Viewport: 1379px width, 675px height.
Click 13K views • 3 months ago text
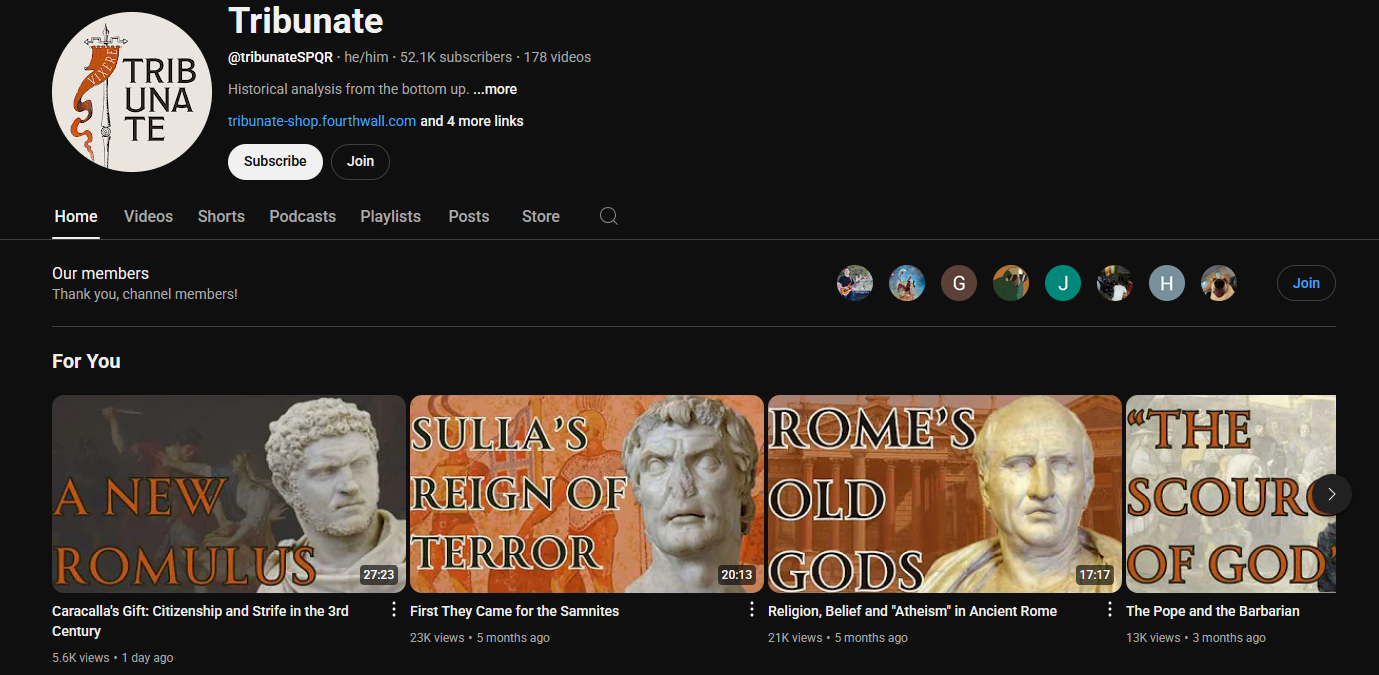(1196, 638)
